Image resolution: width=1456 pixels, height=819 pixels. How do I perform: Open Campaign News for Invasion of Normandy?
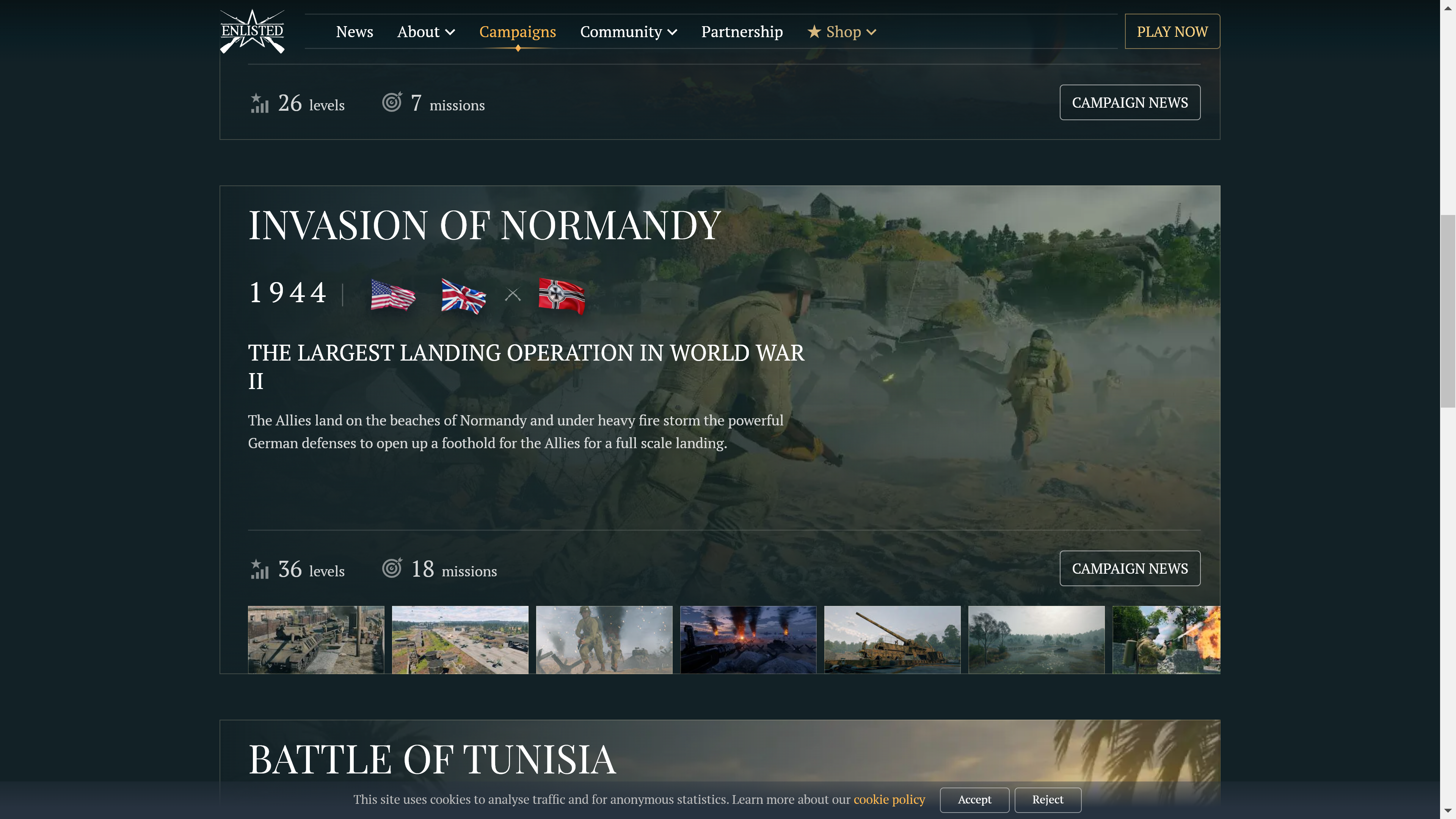click(x=1129, y=568)
